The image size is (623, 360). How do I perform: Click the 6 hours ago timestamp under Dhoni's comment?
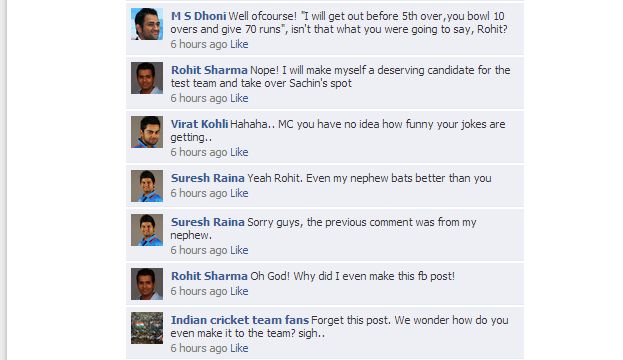point(199,44)
